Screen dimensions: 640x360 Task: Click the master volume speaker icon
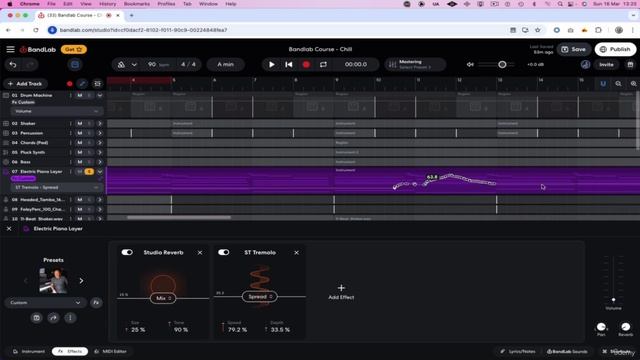click(x=470, y=64)
